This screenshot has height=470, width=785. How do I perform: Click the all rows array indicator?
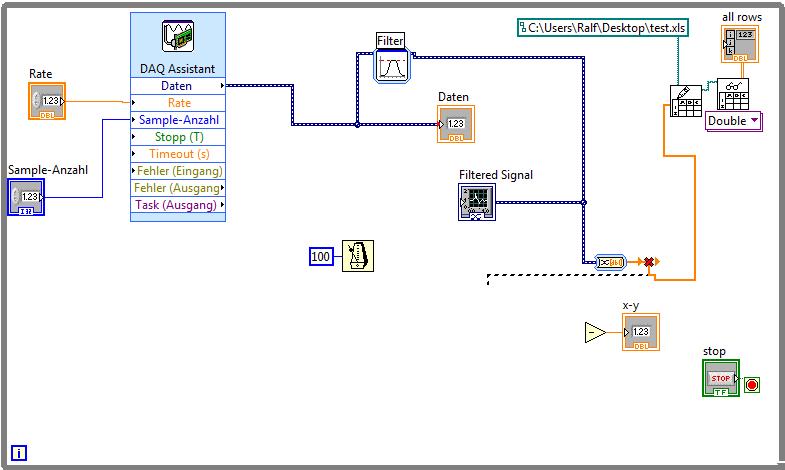740,44
